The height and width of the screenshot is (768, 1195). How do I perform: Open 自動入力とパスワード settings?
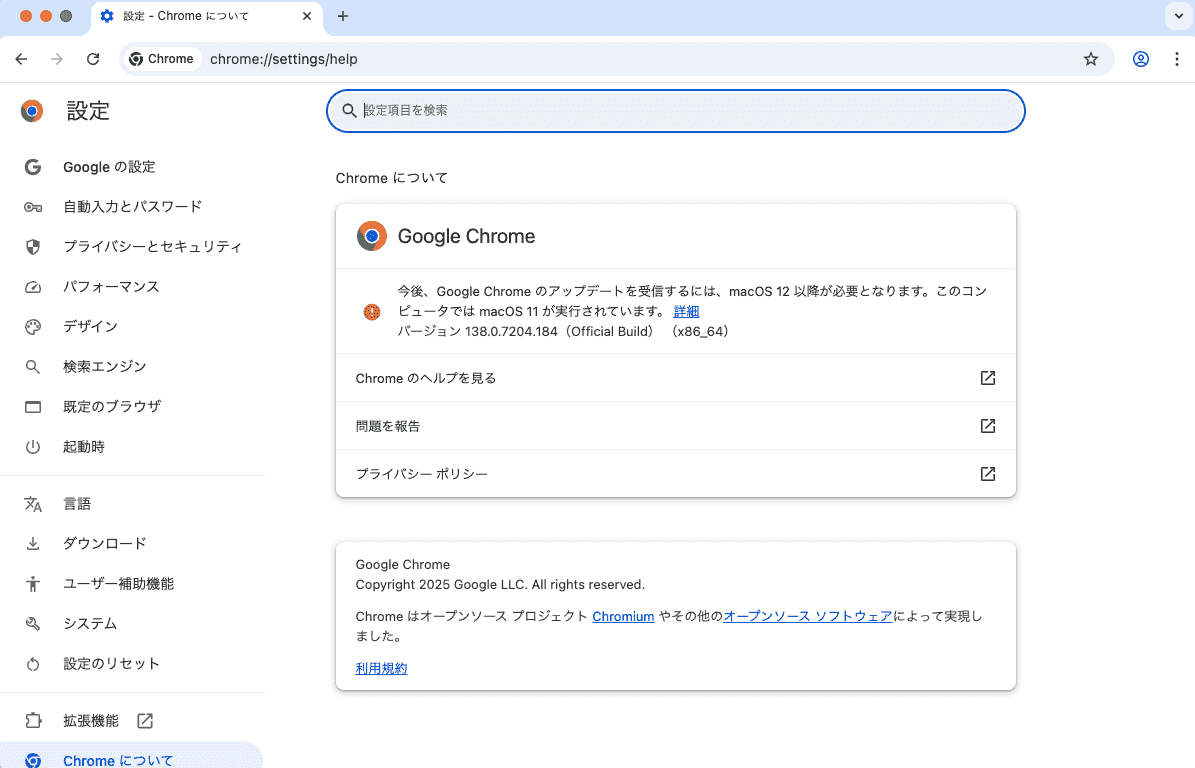[x=133, y=206]
